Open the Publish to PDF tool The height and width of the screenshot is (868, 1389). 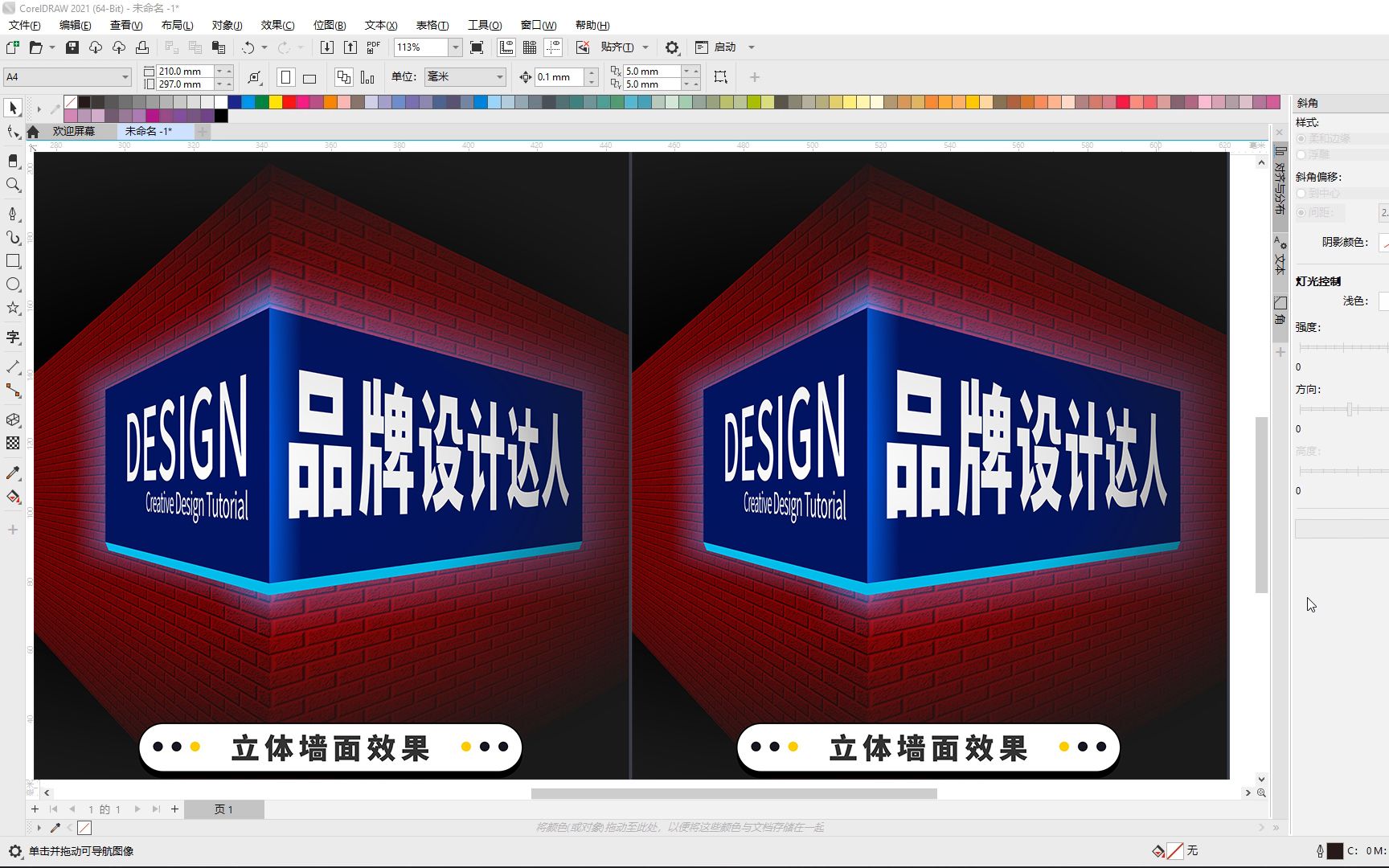click(372, 47)
